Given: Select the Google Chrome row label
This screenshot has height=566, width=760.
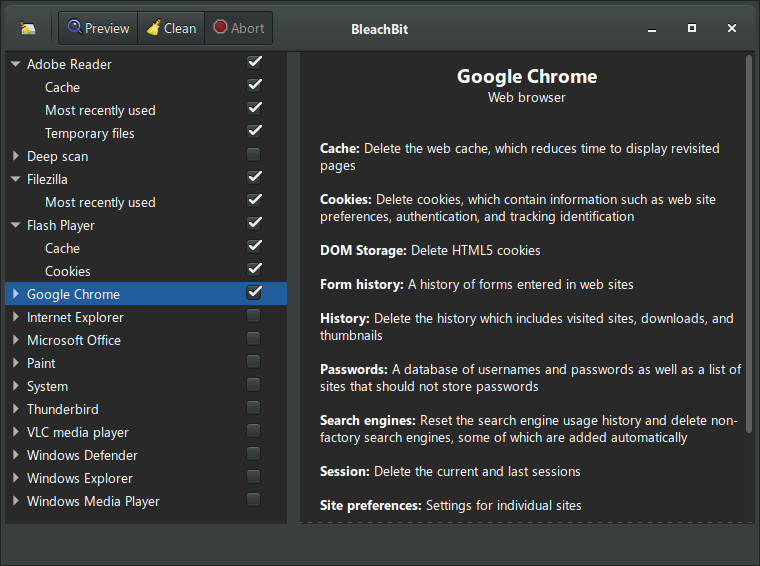Looking at the screenshot, I should point(73,294).
